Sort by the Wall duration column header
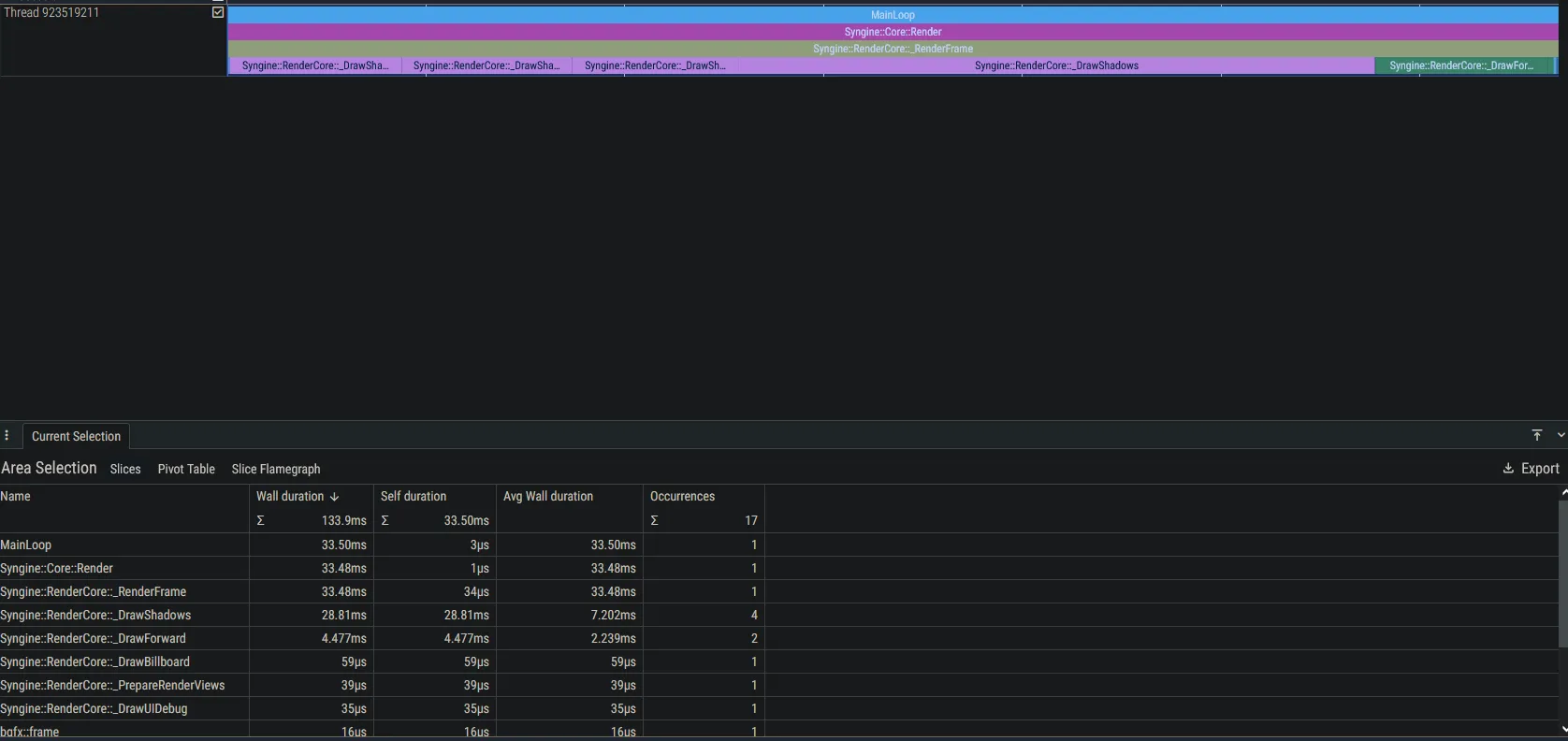1568x741 pixels. pyautogui.click(x=290, y=496)
